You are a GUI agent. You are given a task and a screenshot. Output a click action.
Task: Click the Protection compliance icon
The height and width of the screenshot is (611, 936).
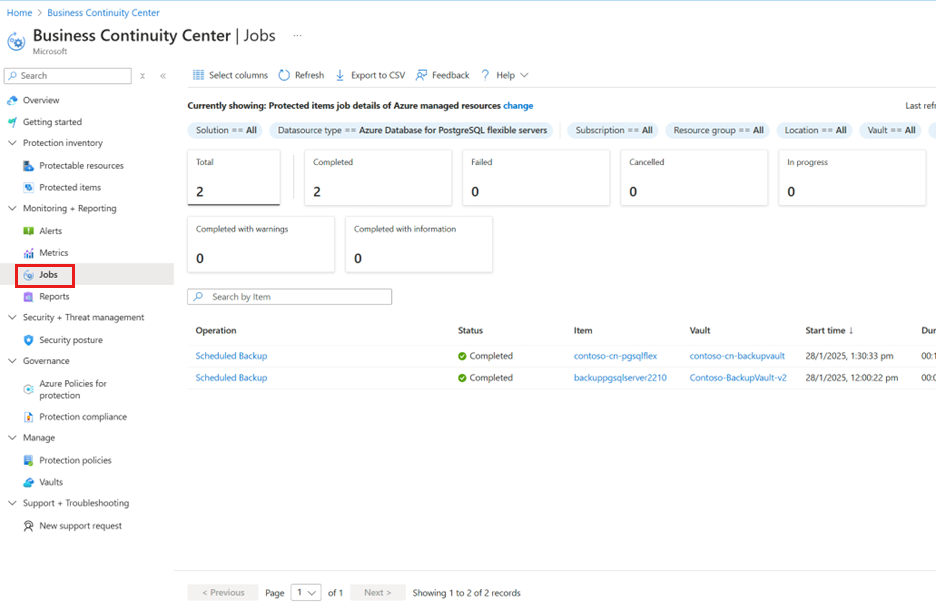[x=29, y=417]
